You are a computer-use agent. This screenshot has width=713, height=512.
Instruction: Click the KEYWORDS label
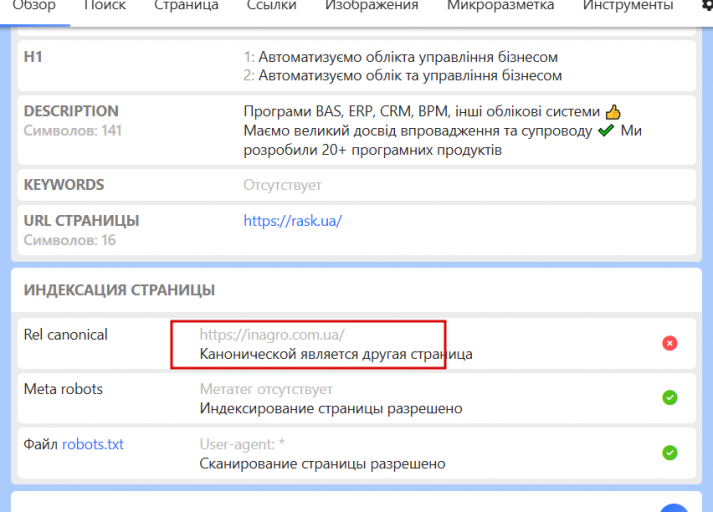point(64,185)
